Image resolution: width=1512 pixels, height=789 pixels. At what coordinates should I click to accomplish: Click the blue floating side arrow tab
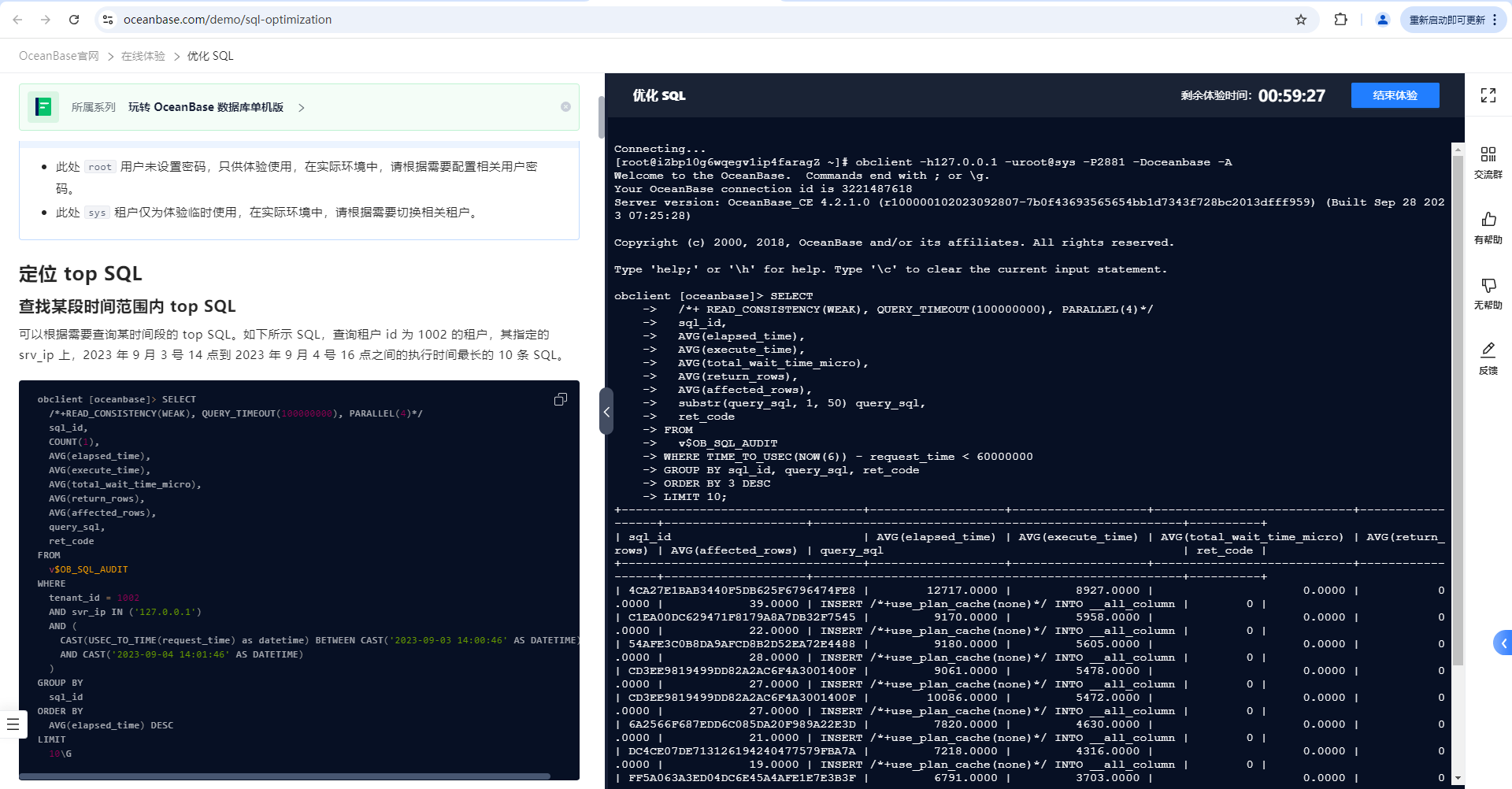(x=1503, y=643)
